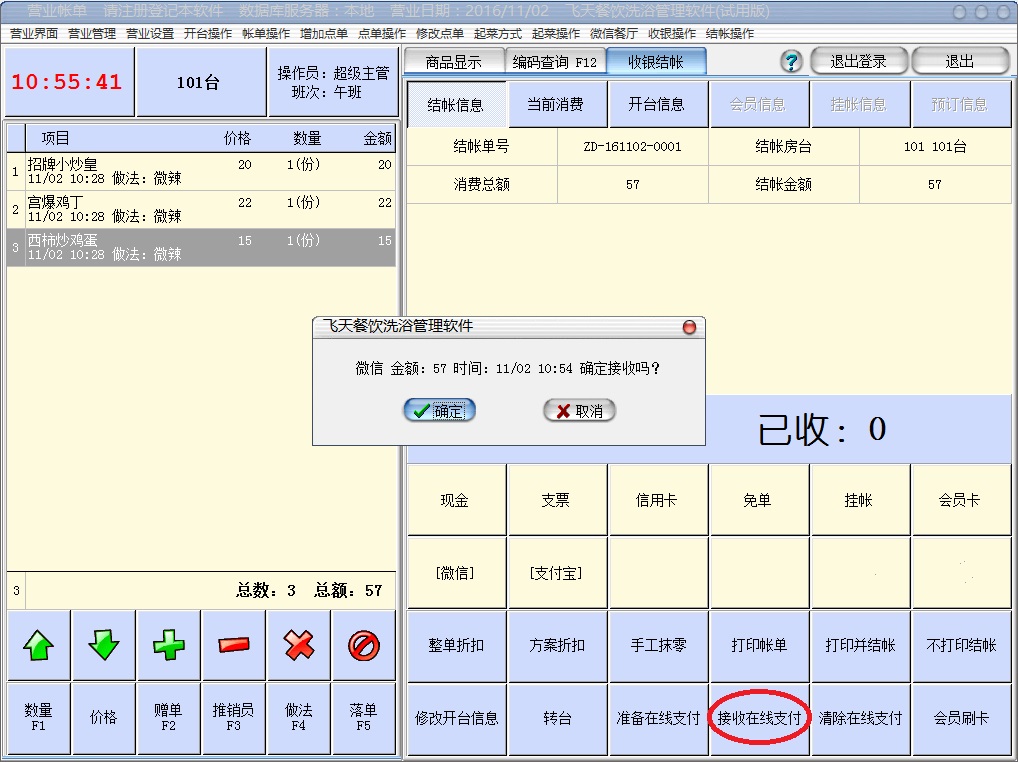1018x762 pixels.
Task: Switch to the 商品显示 tab
Action: pyautogui.click(x=453, y=62)
